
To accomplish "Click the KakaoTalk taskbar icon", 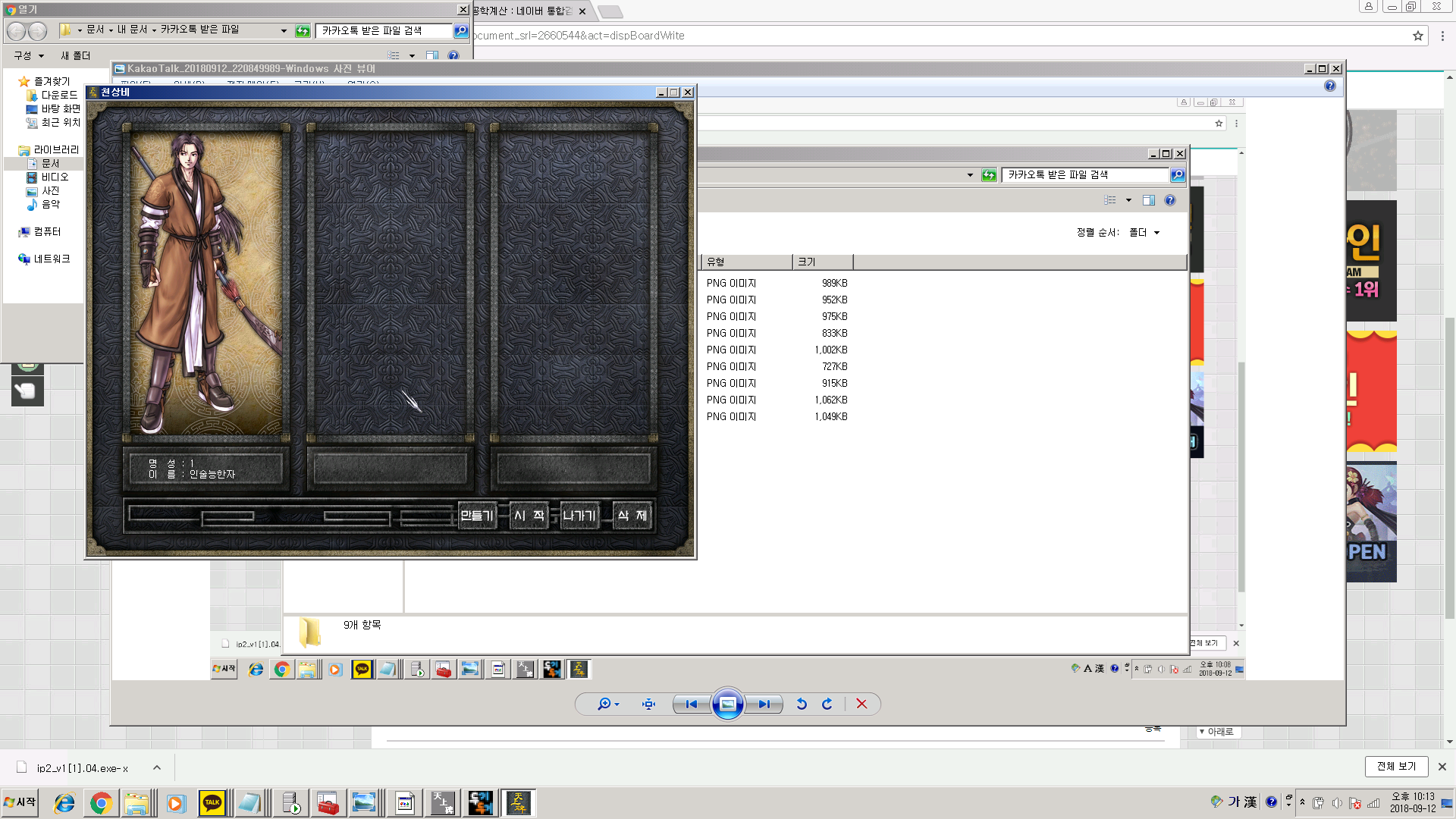I will pos(212,802).
